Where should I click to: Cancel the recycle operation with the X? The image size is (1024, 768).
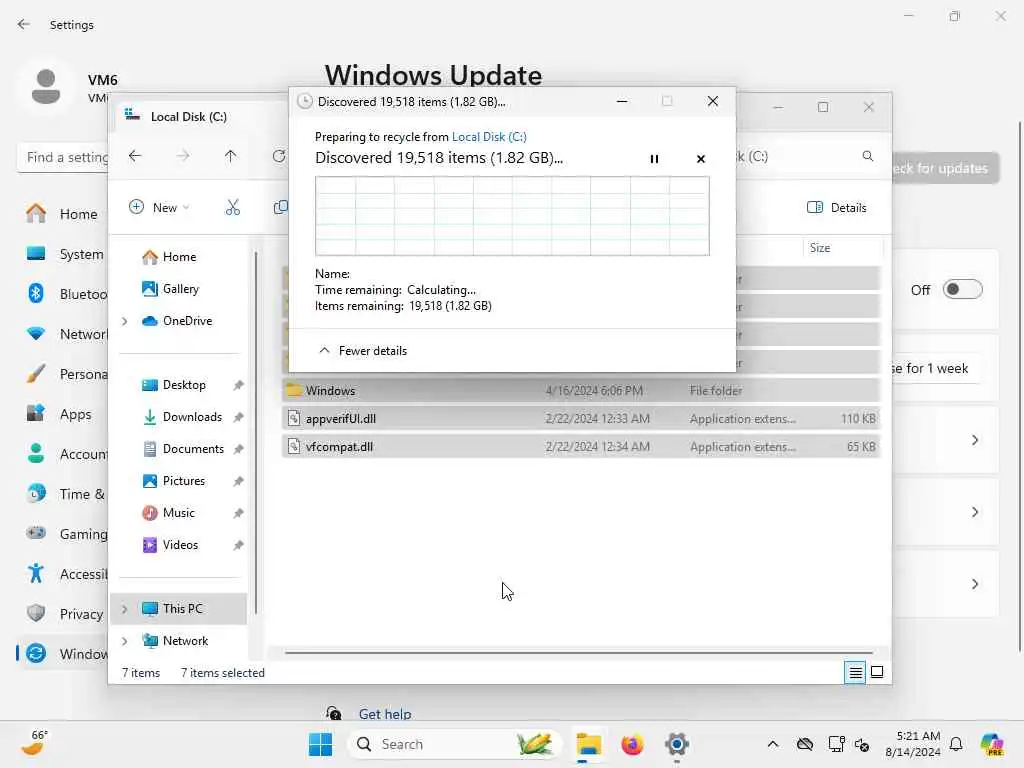point(701,159)
